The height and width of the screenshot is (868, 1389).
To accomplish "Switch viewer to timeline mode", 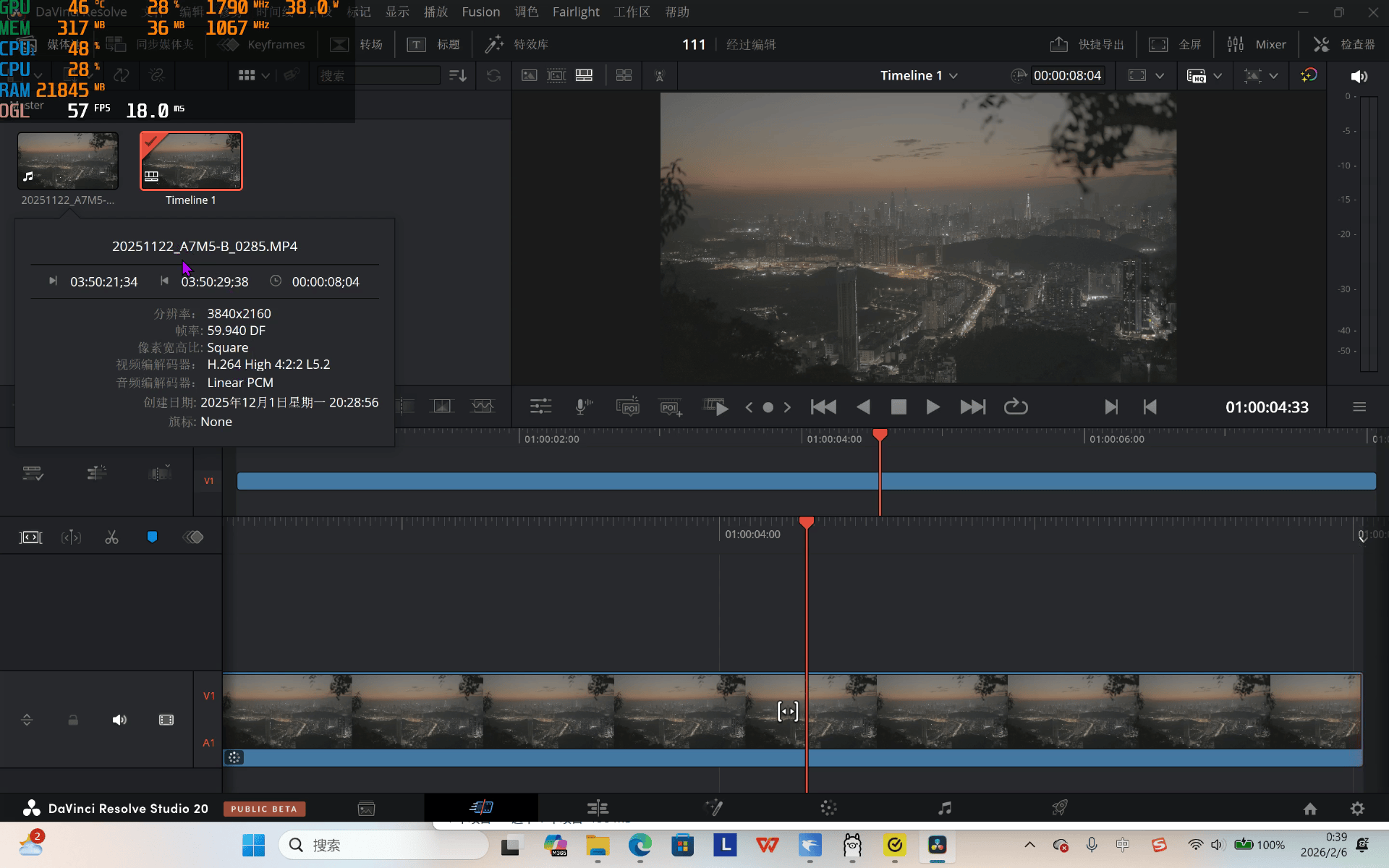I will click(584, 75).
